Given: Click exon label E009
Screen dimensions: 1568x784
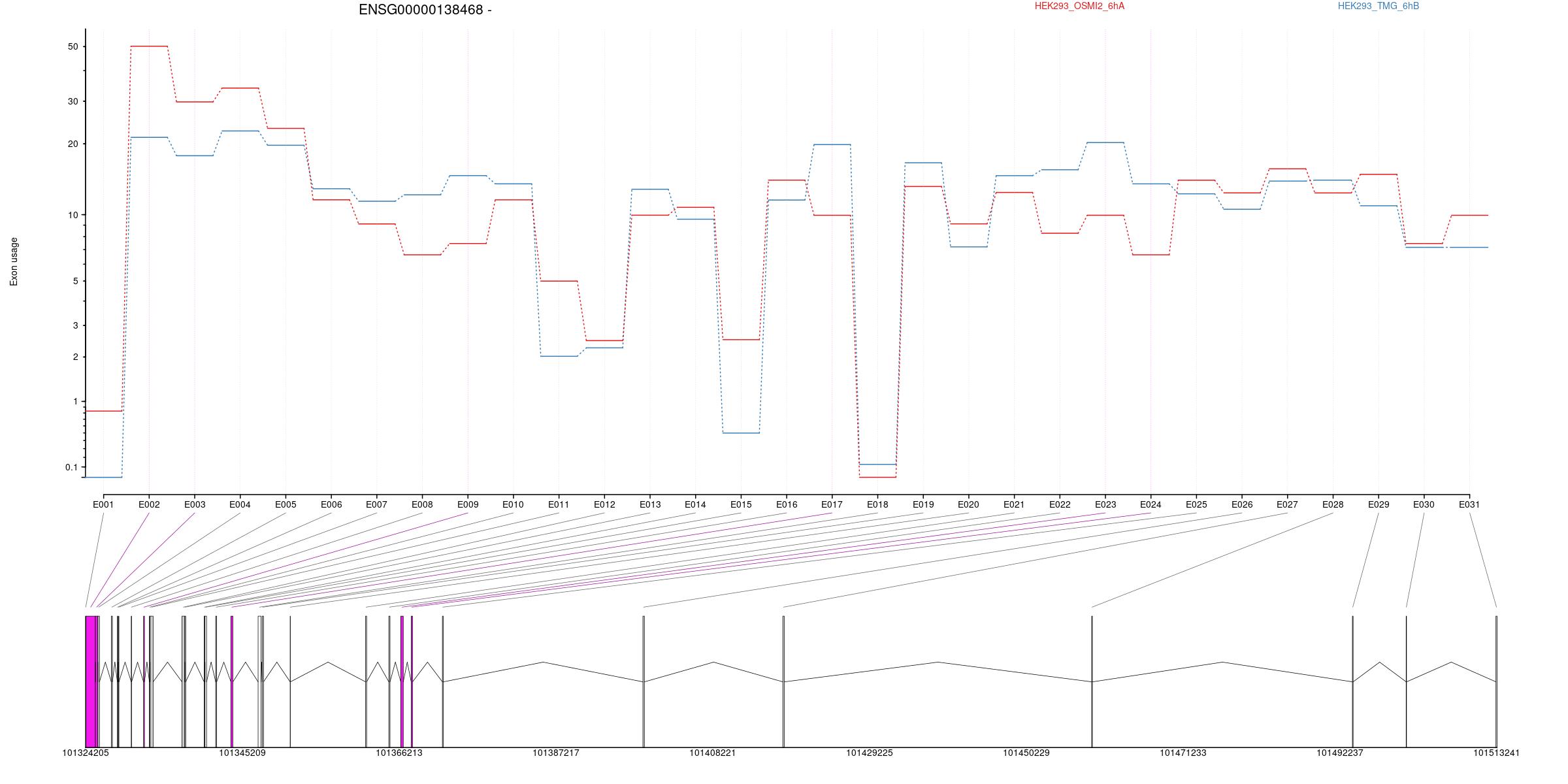Looking at the screenshot, I should (x=468, y=504).
